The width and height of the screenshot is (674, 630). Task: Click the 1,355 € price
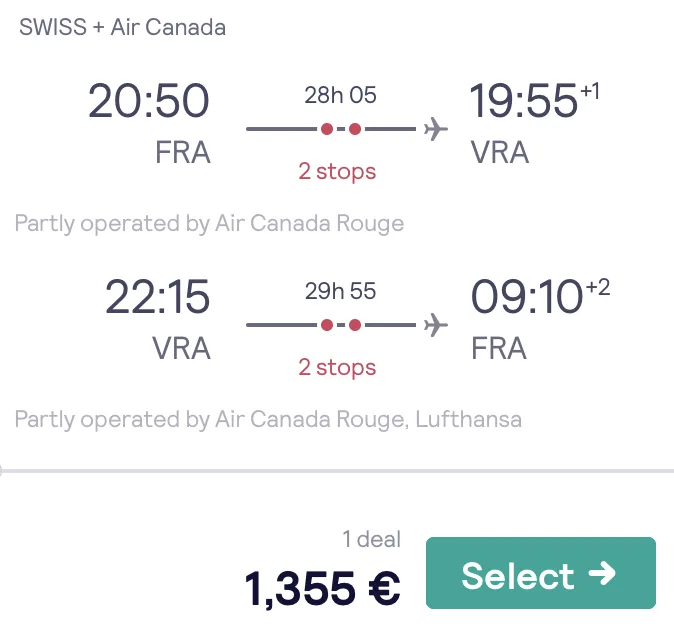click(x=322, y=588)
